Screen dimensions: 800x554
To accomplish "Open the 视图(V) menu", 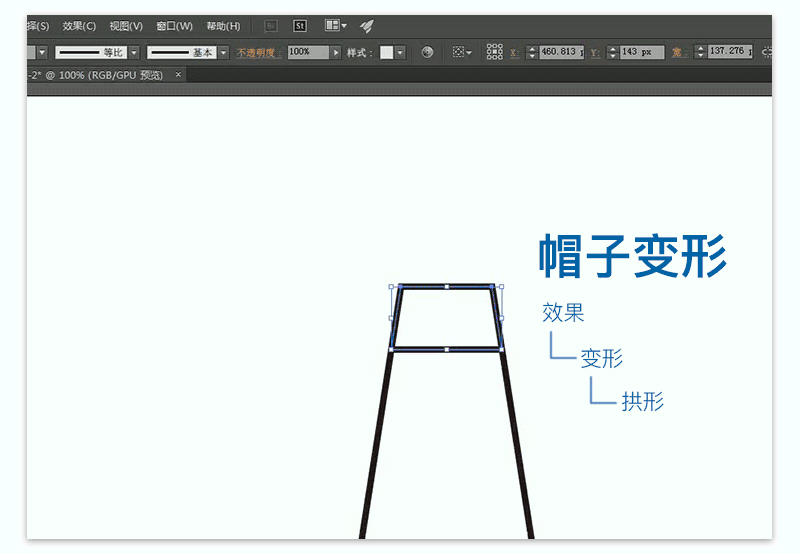I will [126, 26].
